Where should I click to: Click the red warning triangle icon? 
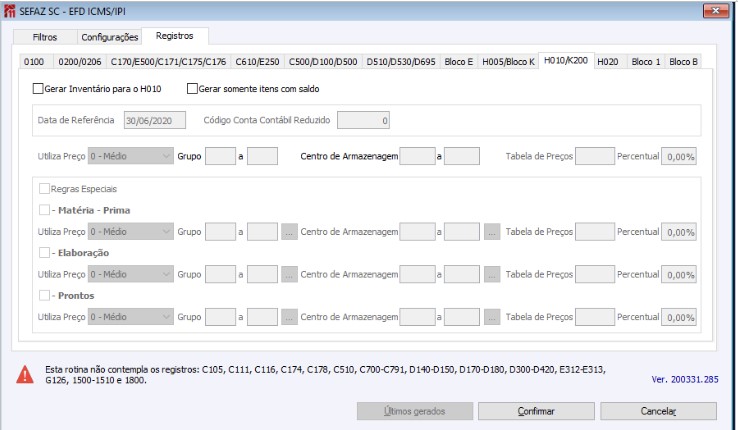coord(24,375)
